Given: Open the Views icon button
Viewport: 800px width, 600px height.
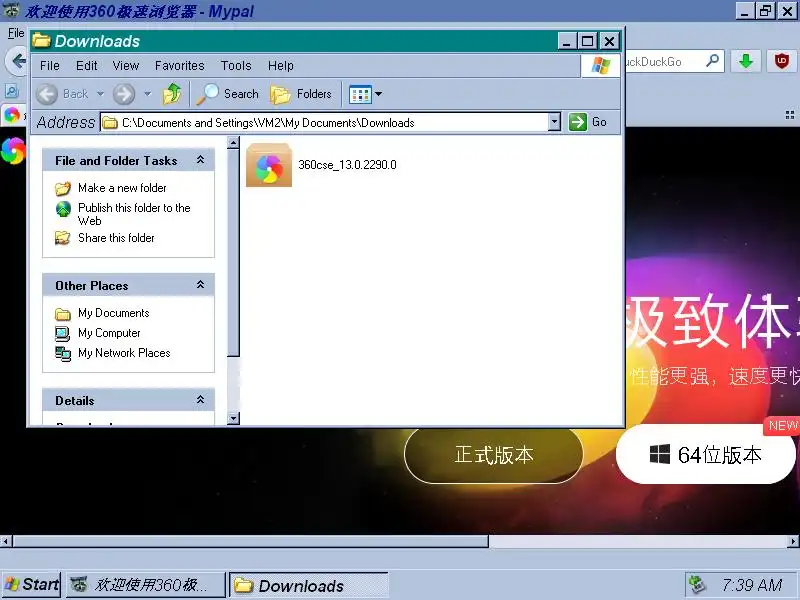Looking at the screenshot, I should tap(360, 94).
